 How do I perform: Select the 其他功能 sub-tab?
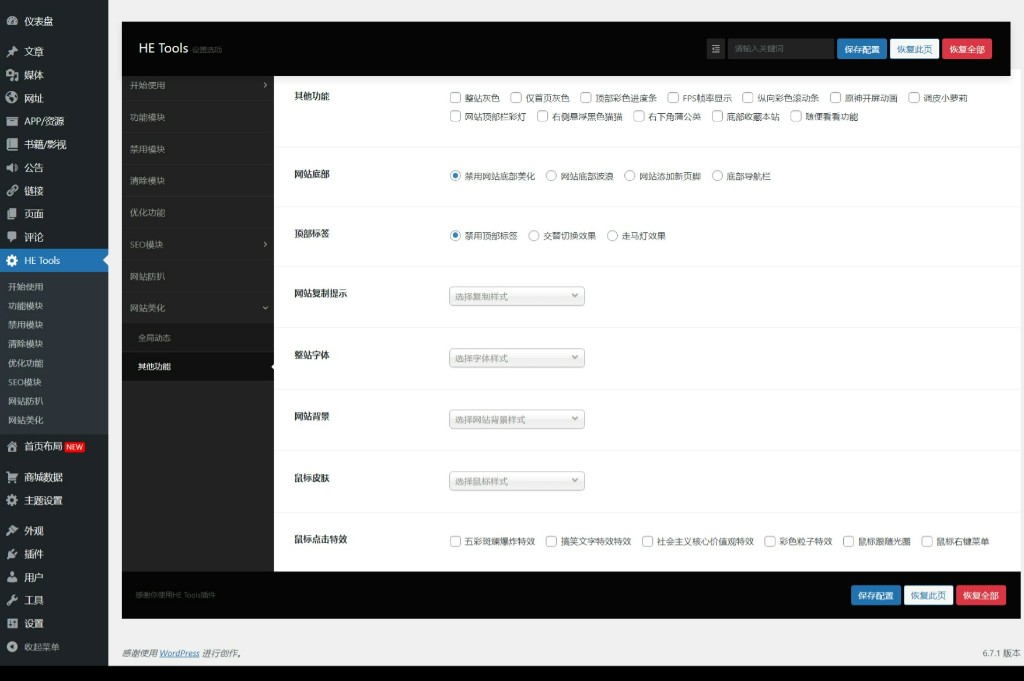coord(198,366)
